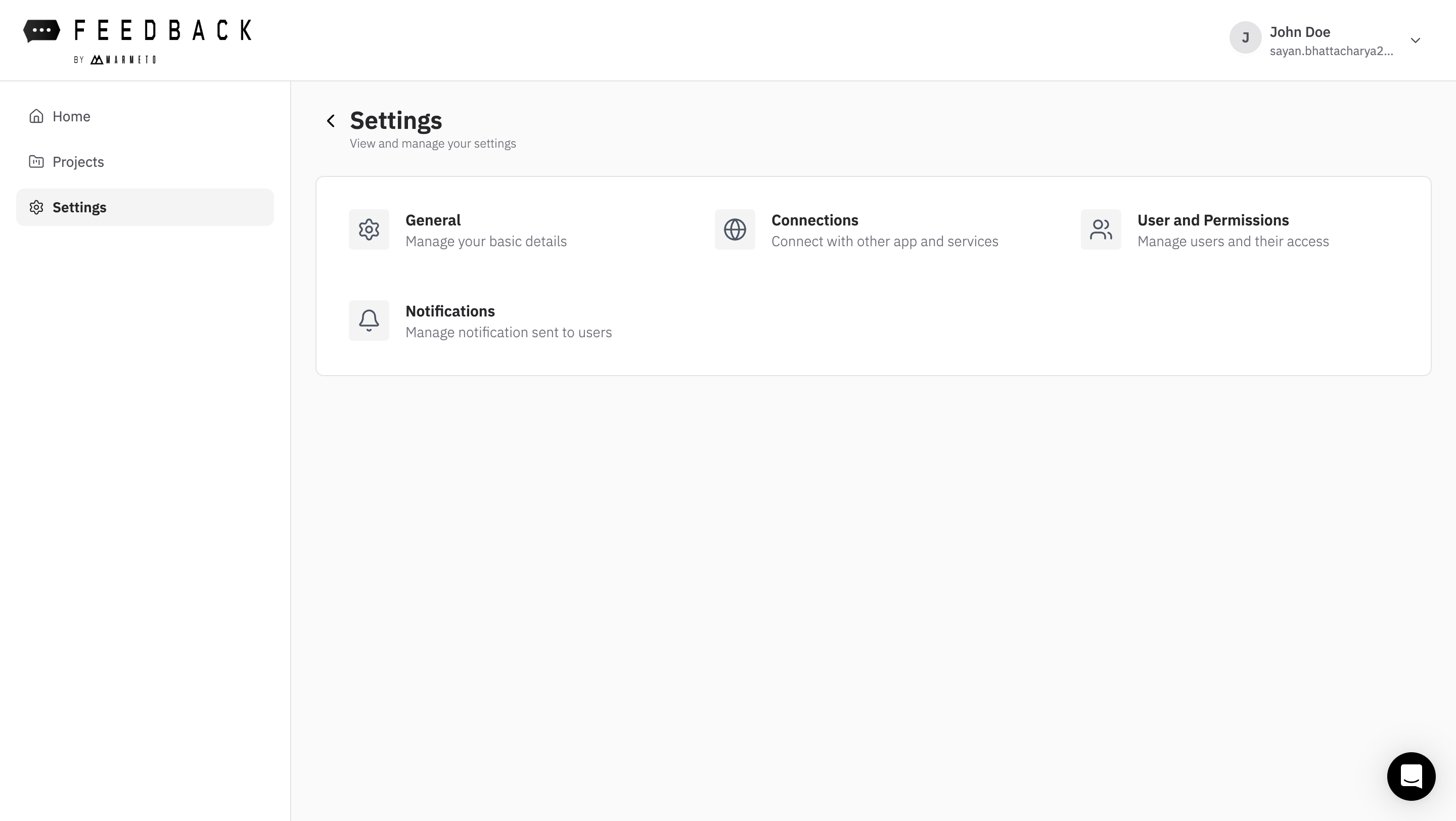Click the Notifications bell icon
The height and width of the screenshot is (821, 1456).
(x=369, y=321)
